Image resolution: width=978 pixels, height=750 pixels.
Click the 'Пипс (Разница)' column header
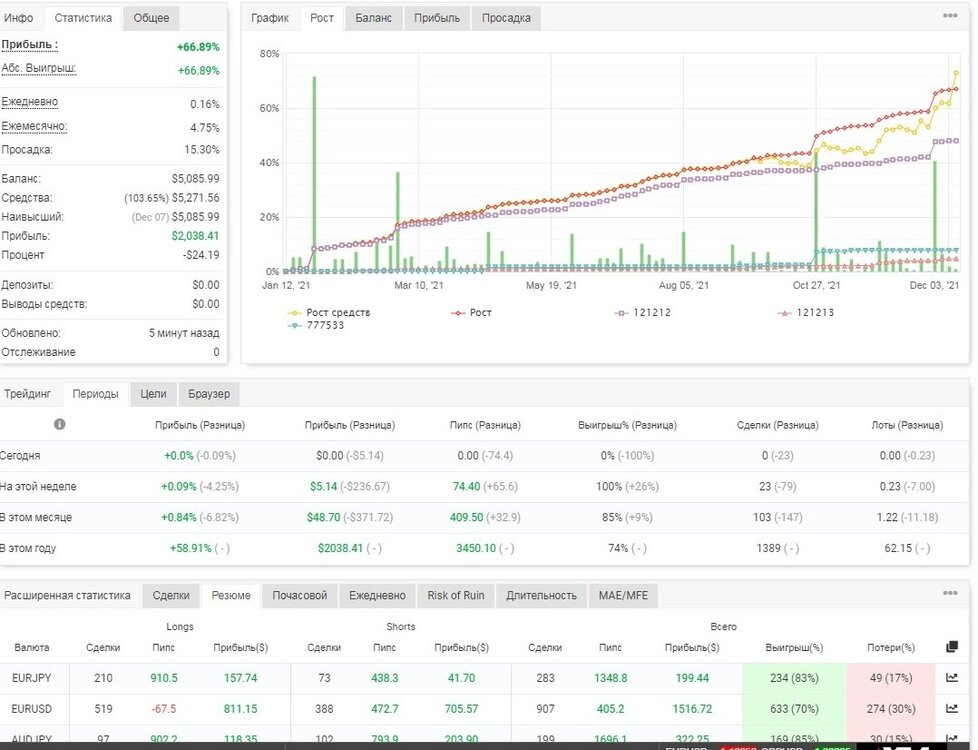tap(485, 425)
